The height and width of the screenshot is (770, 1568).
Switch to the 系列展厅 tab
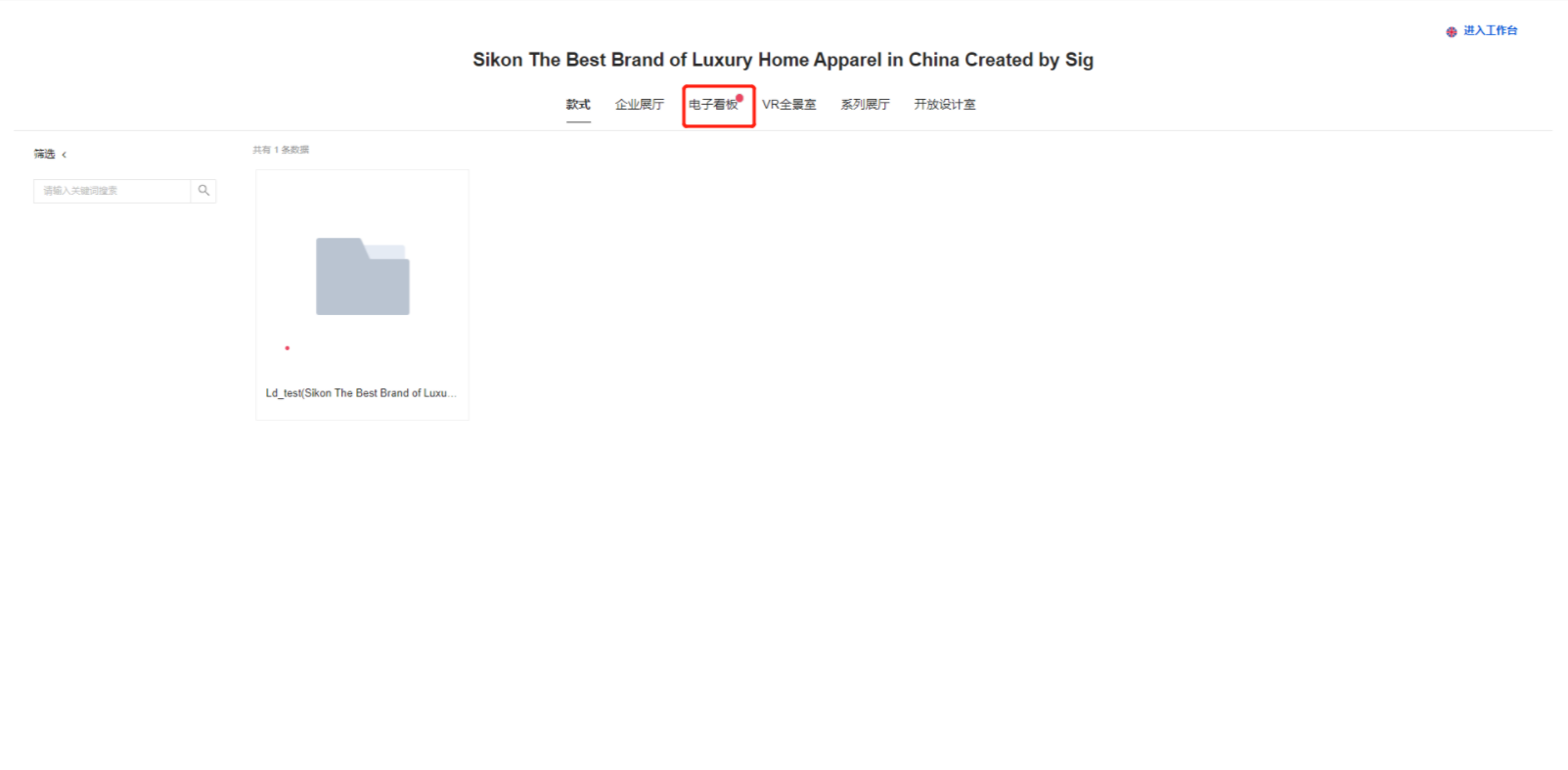[x=866, y=105]
